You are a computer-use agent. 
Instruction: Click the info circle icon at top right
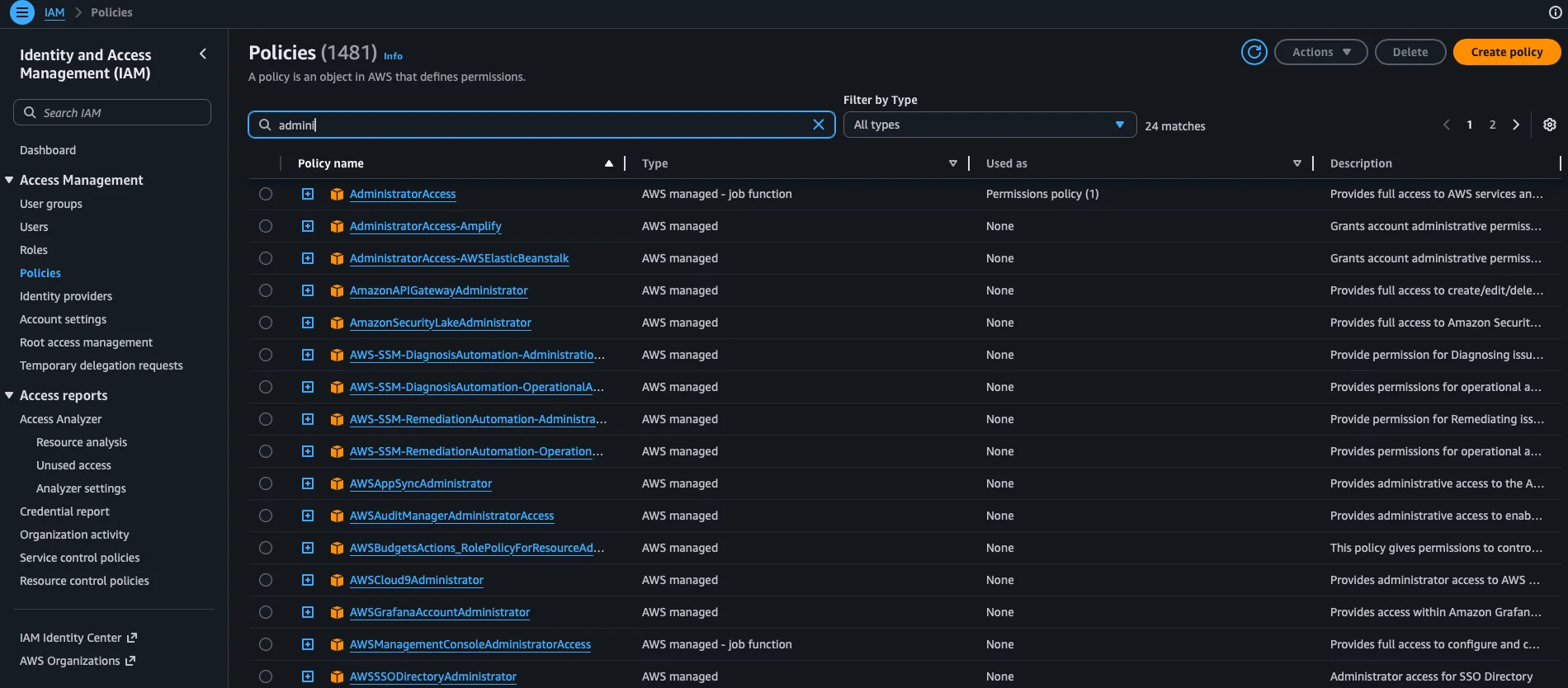[1556, 12]
